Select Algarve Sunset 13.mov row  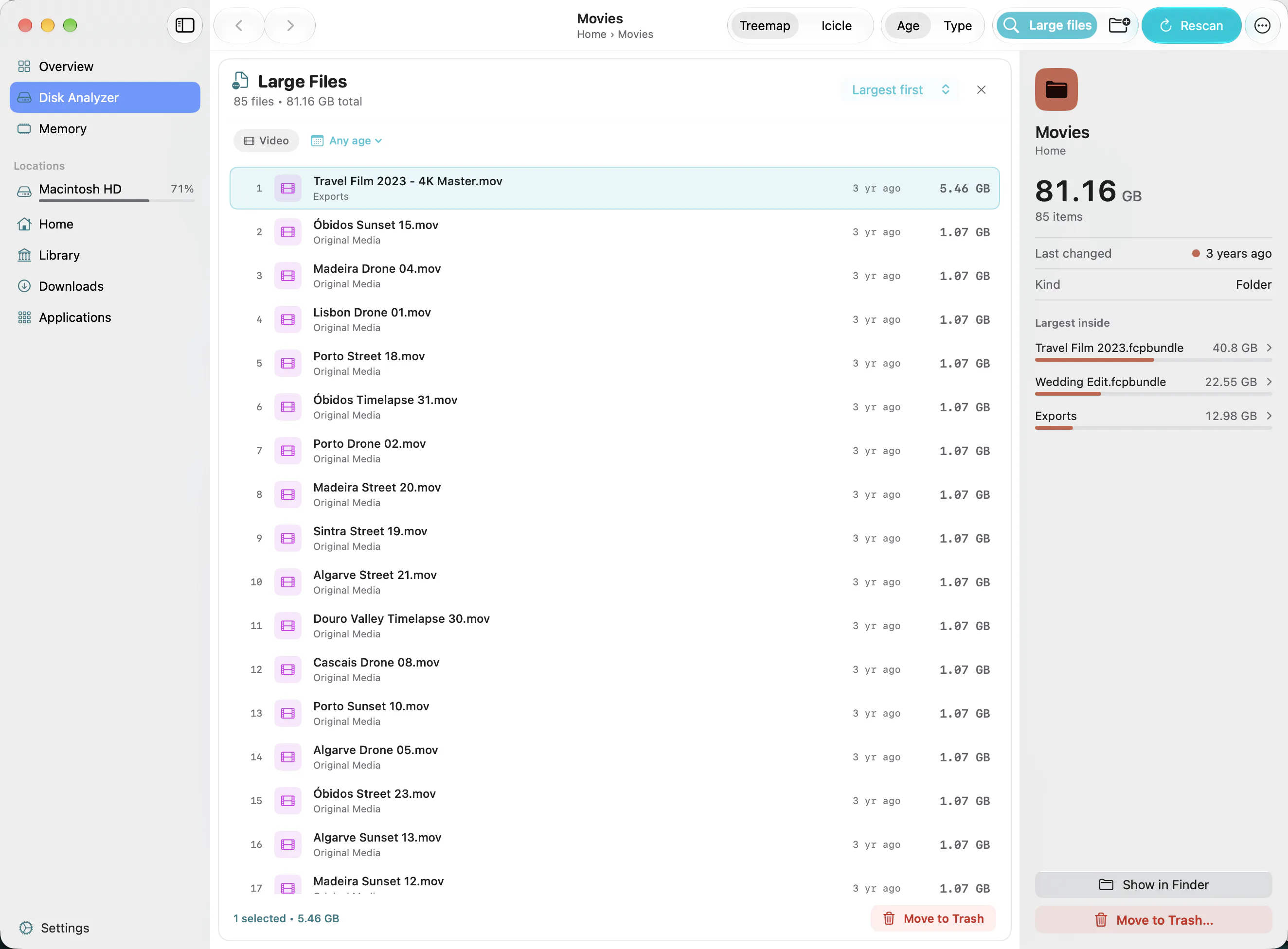coord(614,845)
